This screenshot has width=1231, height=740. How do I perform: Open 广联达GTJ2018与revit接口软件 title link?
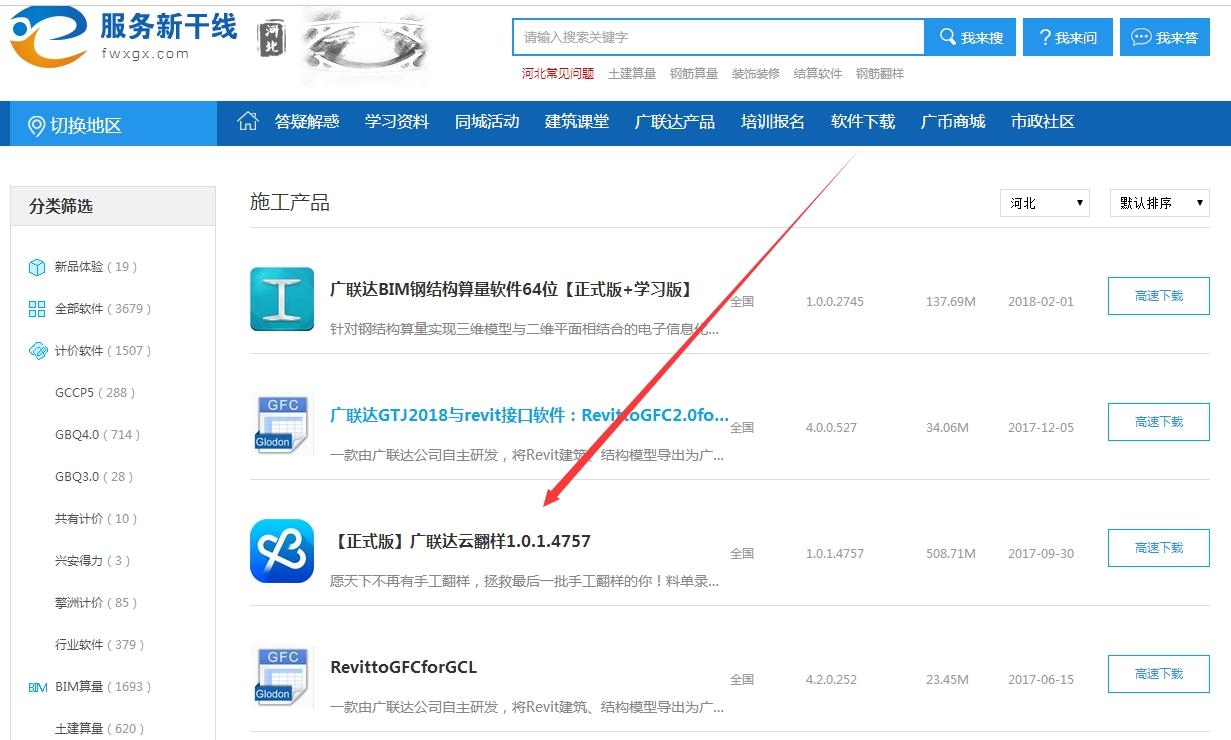point(529,415)
